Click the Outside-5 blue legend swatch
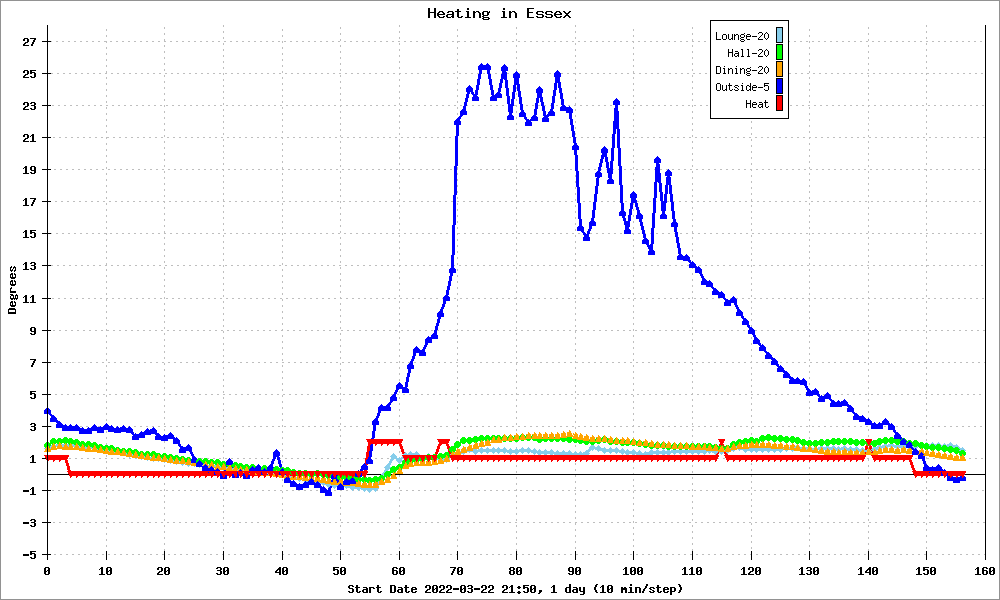 [779, 87]
